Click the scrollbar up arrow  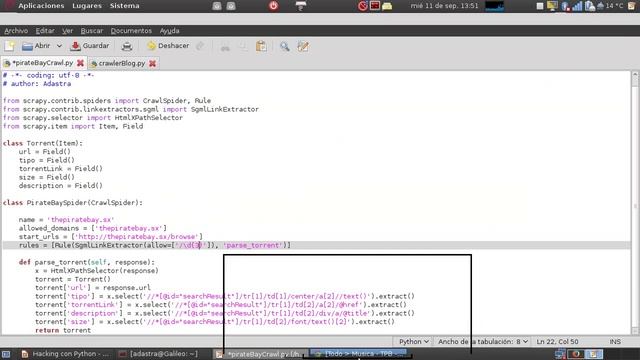click(635, 74)
